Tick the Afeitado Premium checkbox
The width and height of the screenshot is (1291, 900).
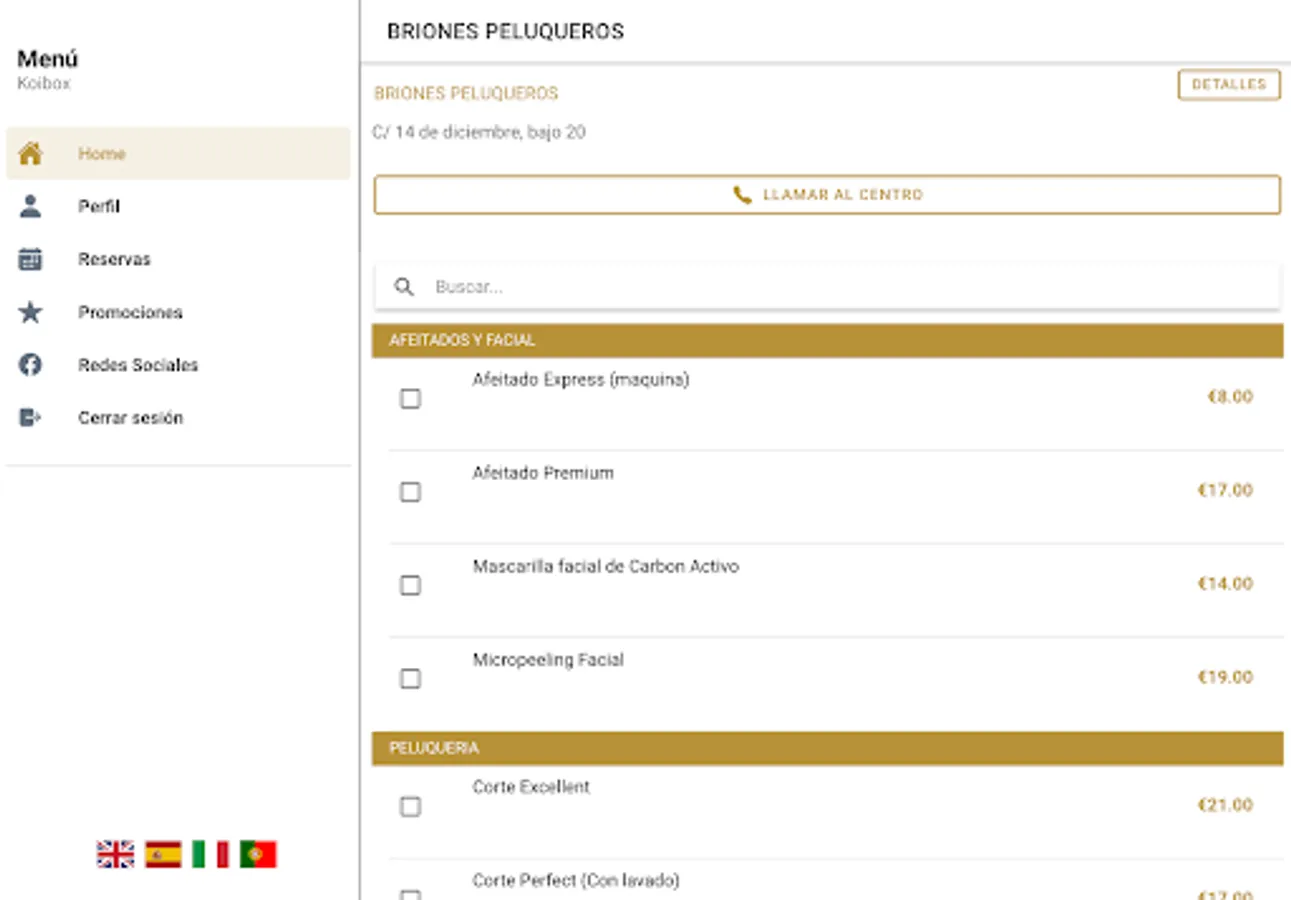tap(410, 492)
